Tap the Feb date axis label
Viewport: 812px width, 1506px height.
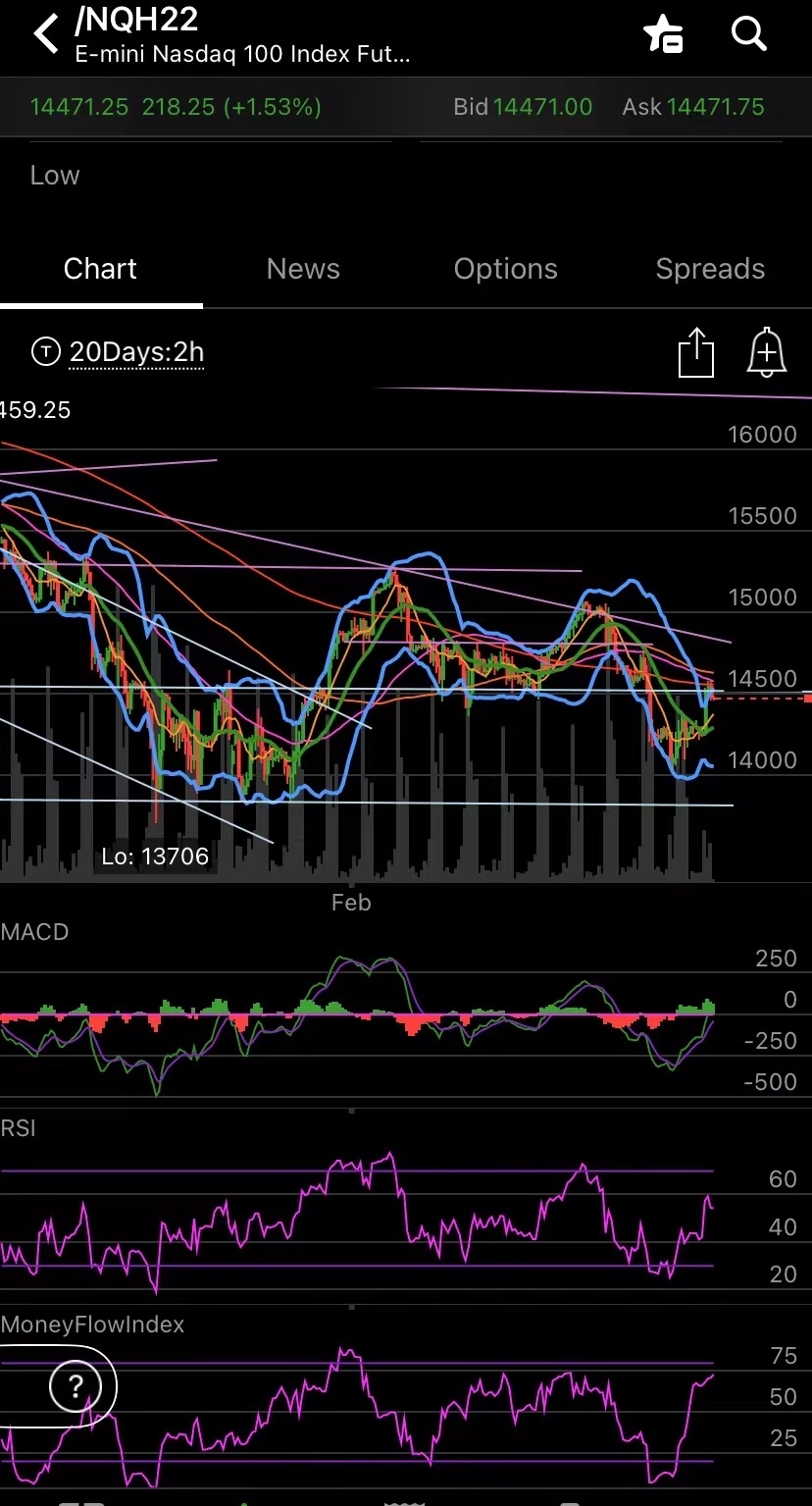(351, 903)
